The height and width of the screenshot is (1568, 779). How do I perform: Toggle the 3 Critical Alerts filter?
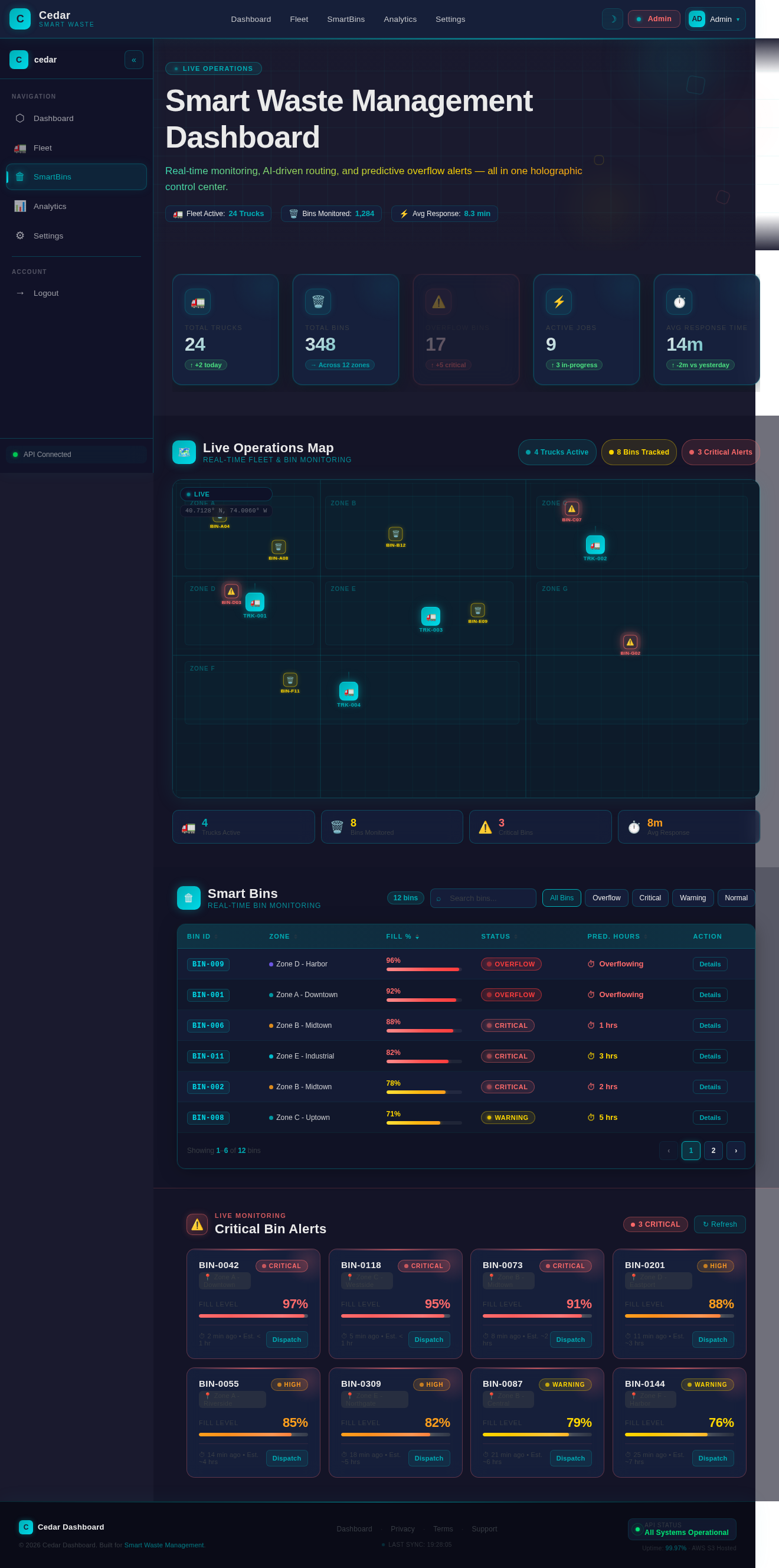tap(721, 452)
